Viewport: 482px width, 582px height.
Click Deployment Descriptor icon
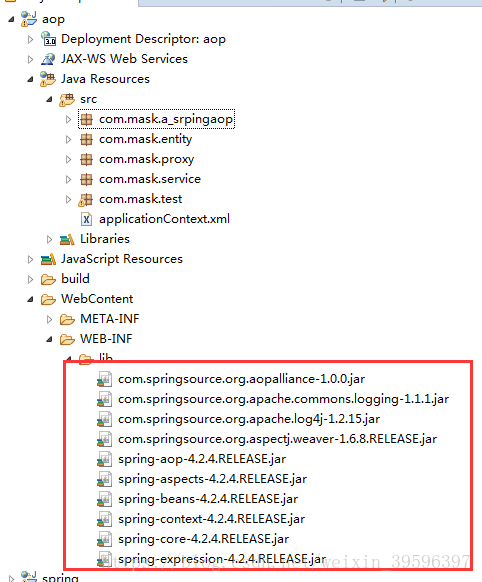(x=48, y=39)
